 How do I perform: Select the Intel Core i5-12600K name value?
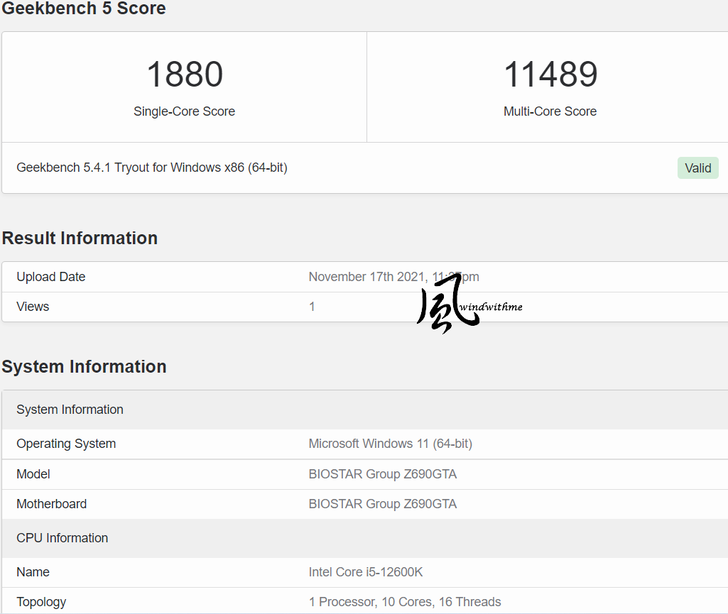coord(365,572)
